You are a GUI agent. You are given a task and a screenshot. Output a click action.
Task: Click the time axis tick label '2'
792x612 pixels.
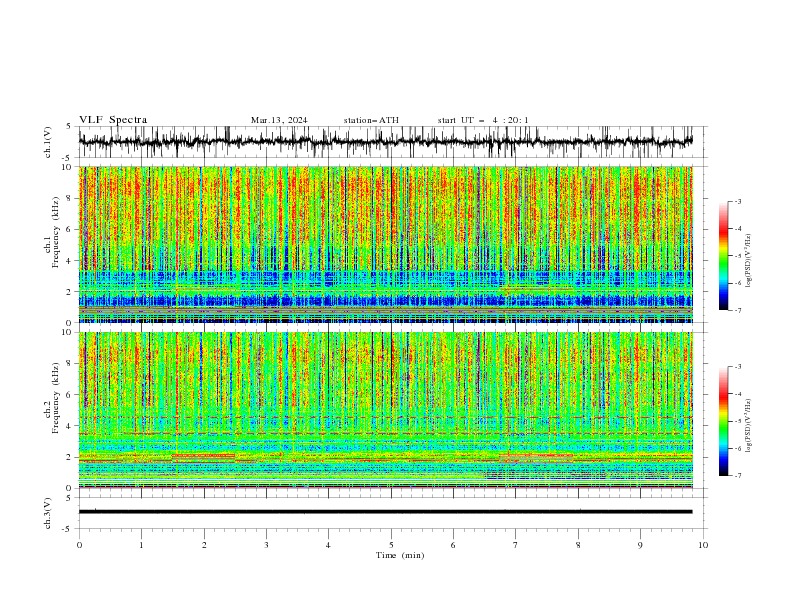(x=204, y=545)
